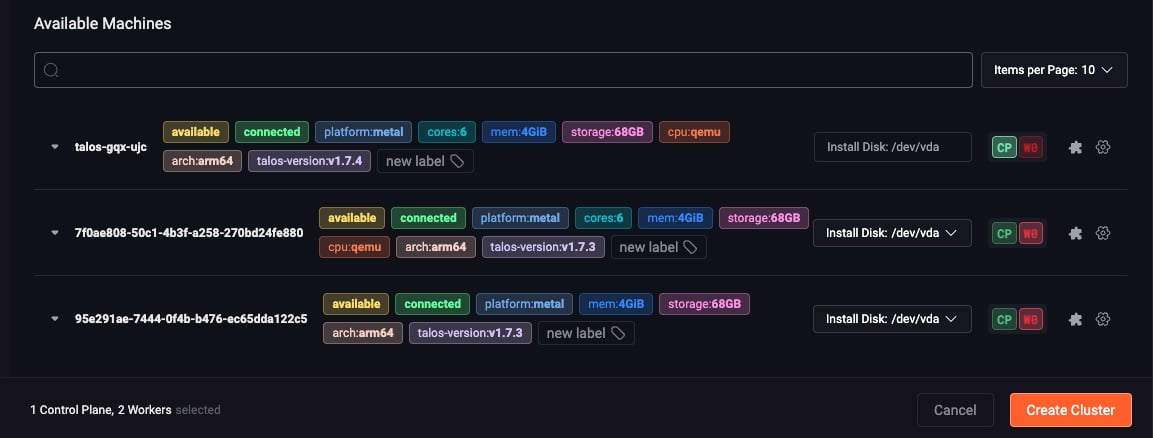Viewport: 1153px width, 438px height.
Task: Click talos-version:v1.7.4 label
Action: tap(310, 161)
